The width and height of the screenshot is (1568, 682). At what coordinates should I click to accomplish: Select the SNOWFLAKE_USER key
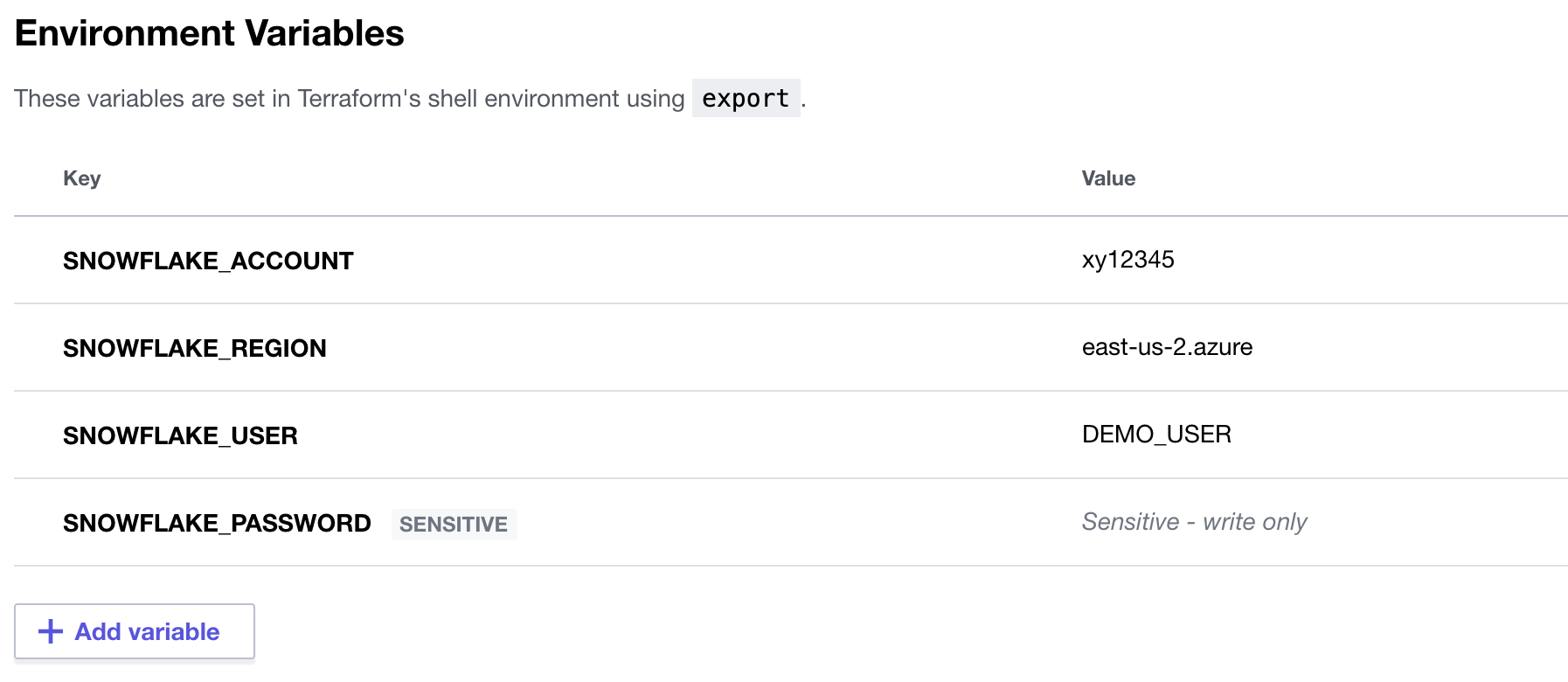180,435
